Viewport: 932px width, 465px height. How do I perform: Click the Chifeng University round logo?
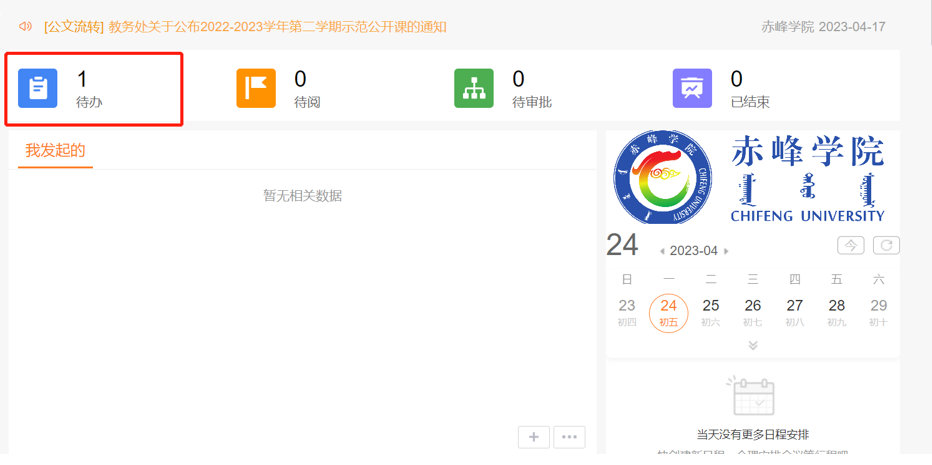[661, 179]
